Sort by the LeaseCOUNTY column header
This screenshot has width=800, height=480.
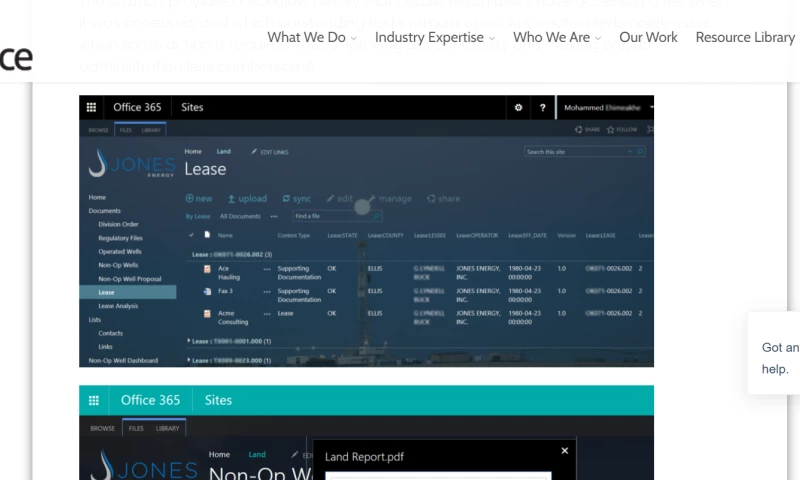tap(386, 235)
